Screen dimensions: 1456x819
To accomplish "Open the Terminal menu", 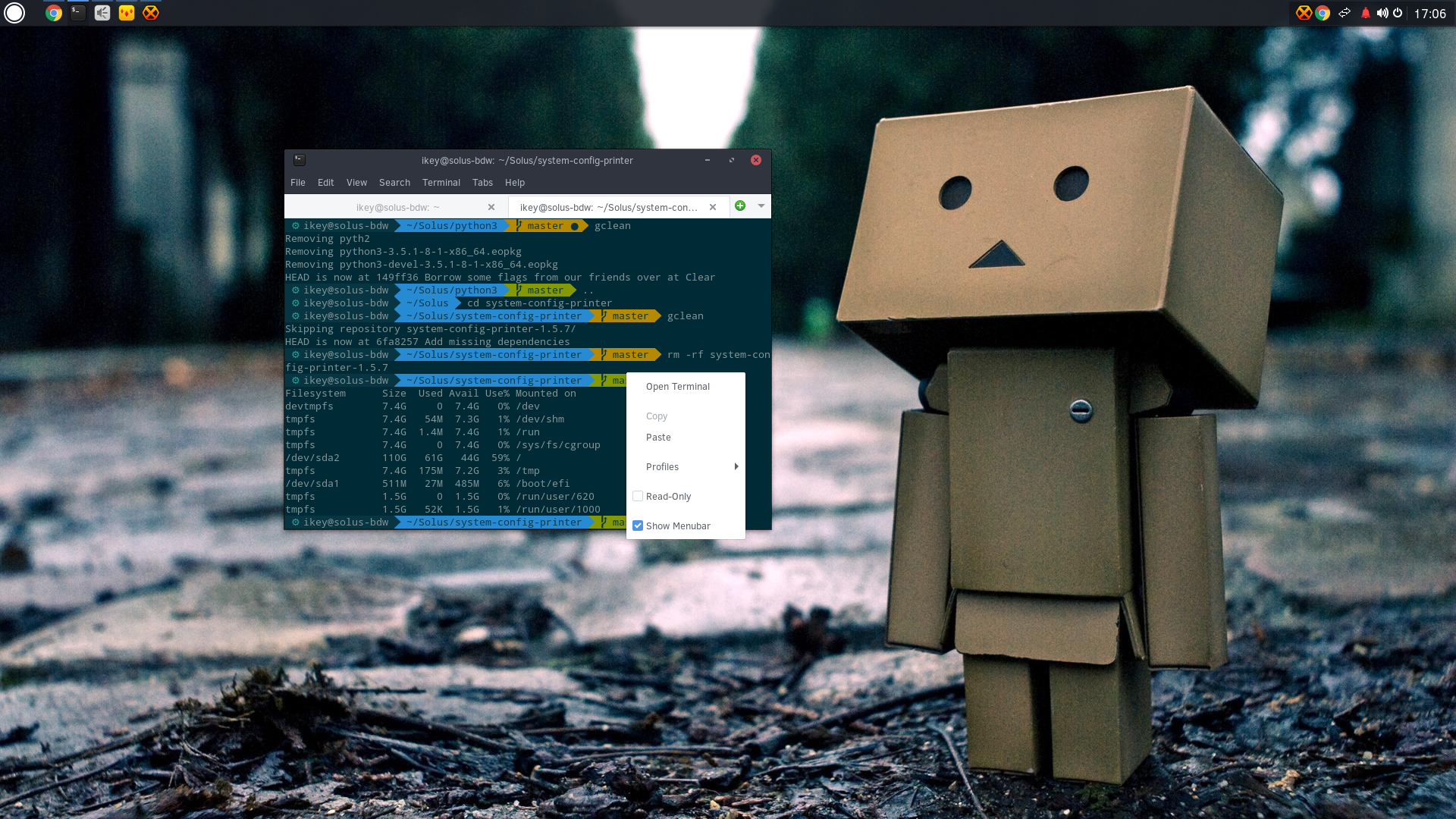I will coord(441,183).
